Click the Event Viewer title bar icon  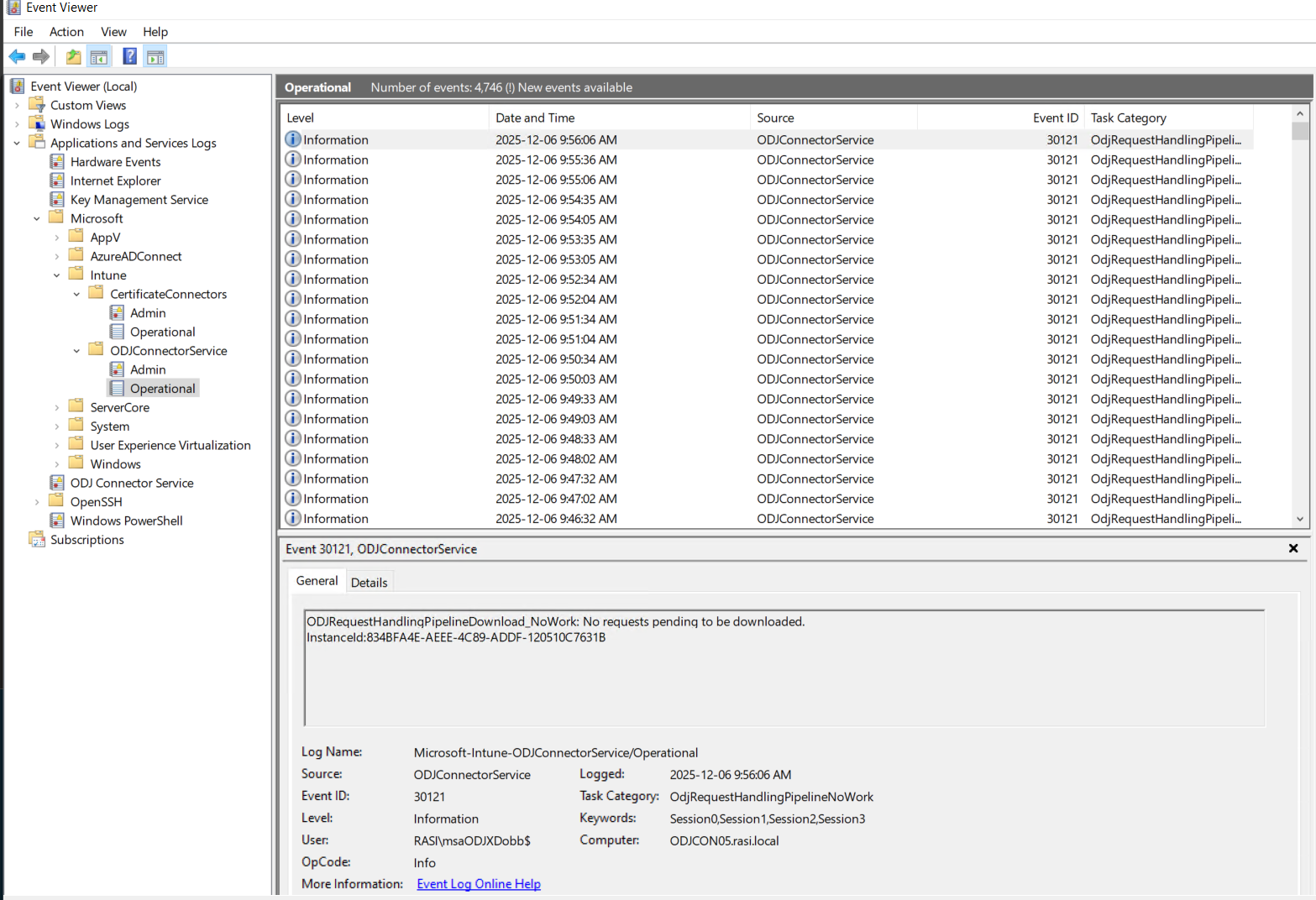pos(13,8)
